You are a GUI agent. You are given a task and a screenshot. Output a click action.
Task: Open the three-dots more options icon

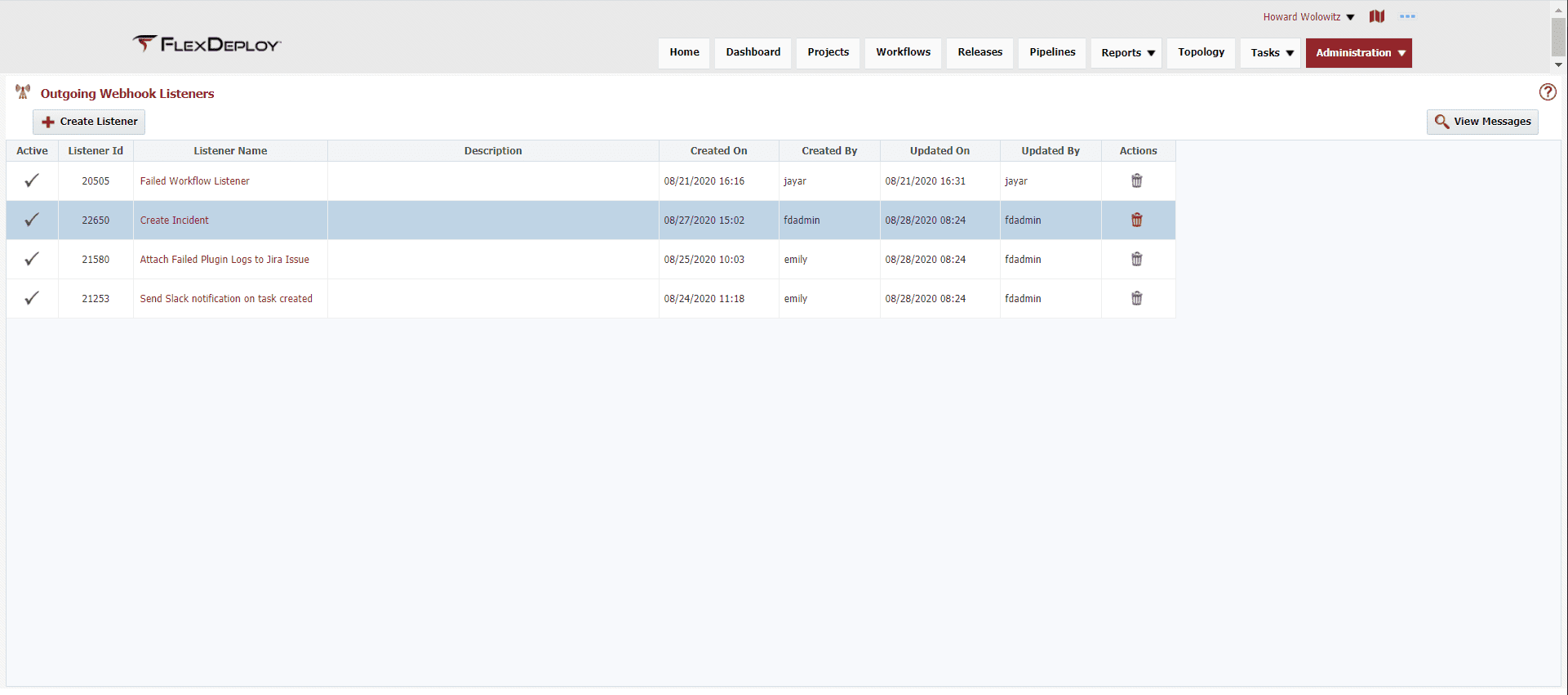[x=1407, y=16]
